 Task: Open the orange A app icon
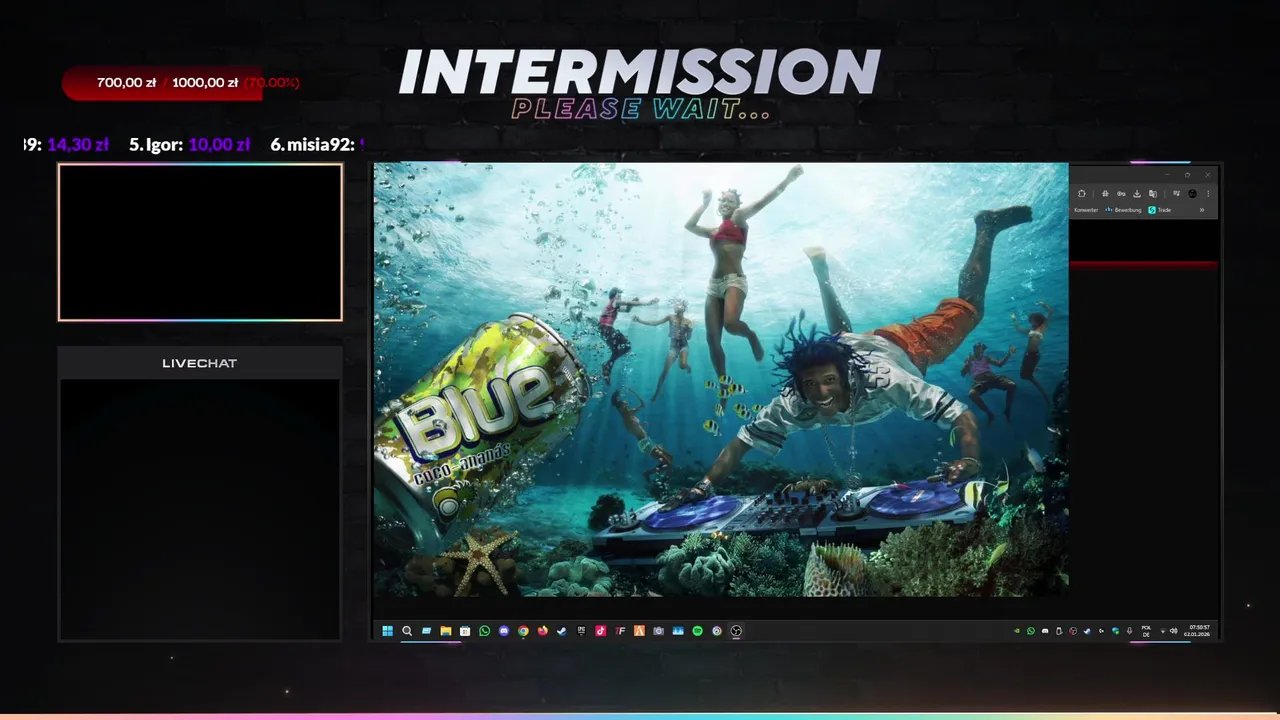639,631
